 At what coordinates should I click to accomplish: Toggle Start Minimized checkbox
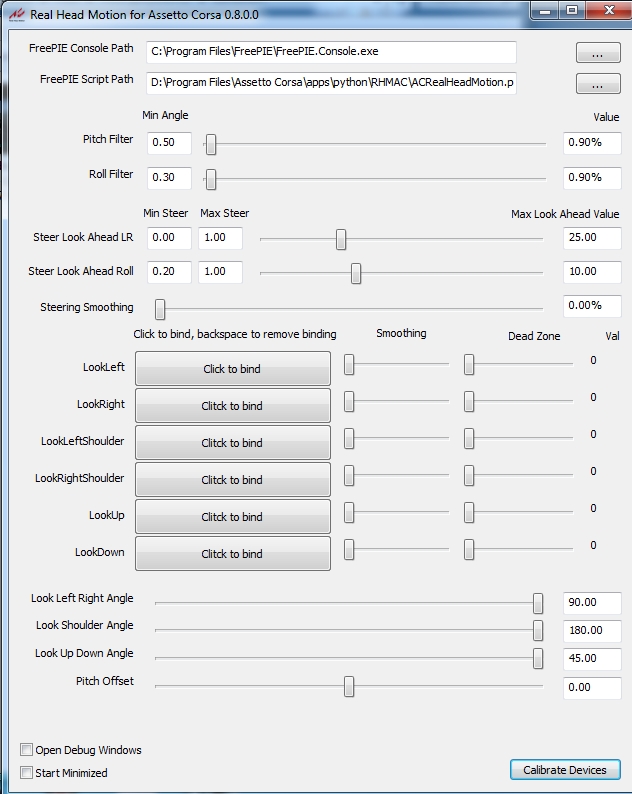coord(27,773)
